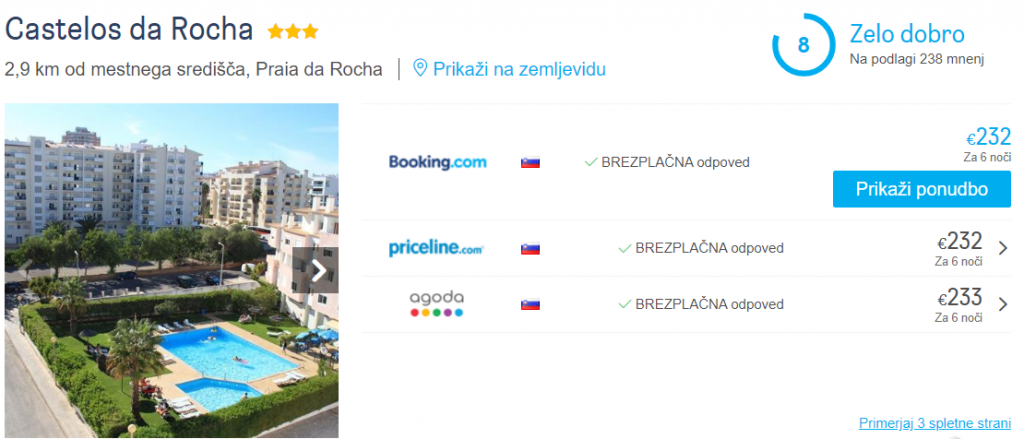
Task: Click the priceline.com logo
Action: pyautogui.click(x=436, y=248)
